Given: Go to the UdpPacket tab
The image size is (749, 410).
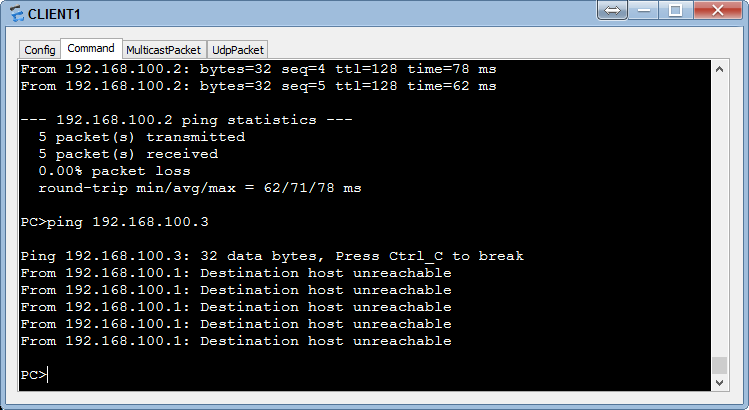Looking at the screenshot, I should [238, 50].
